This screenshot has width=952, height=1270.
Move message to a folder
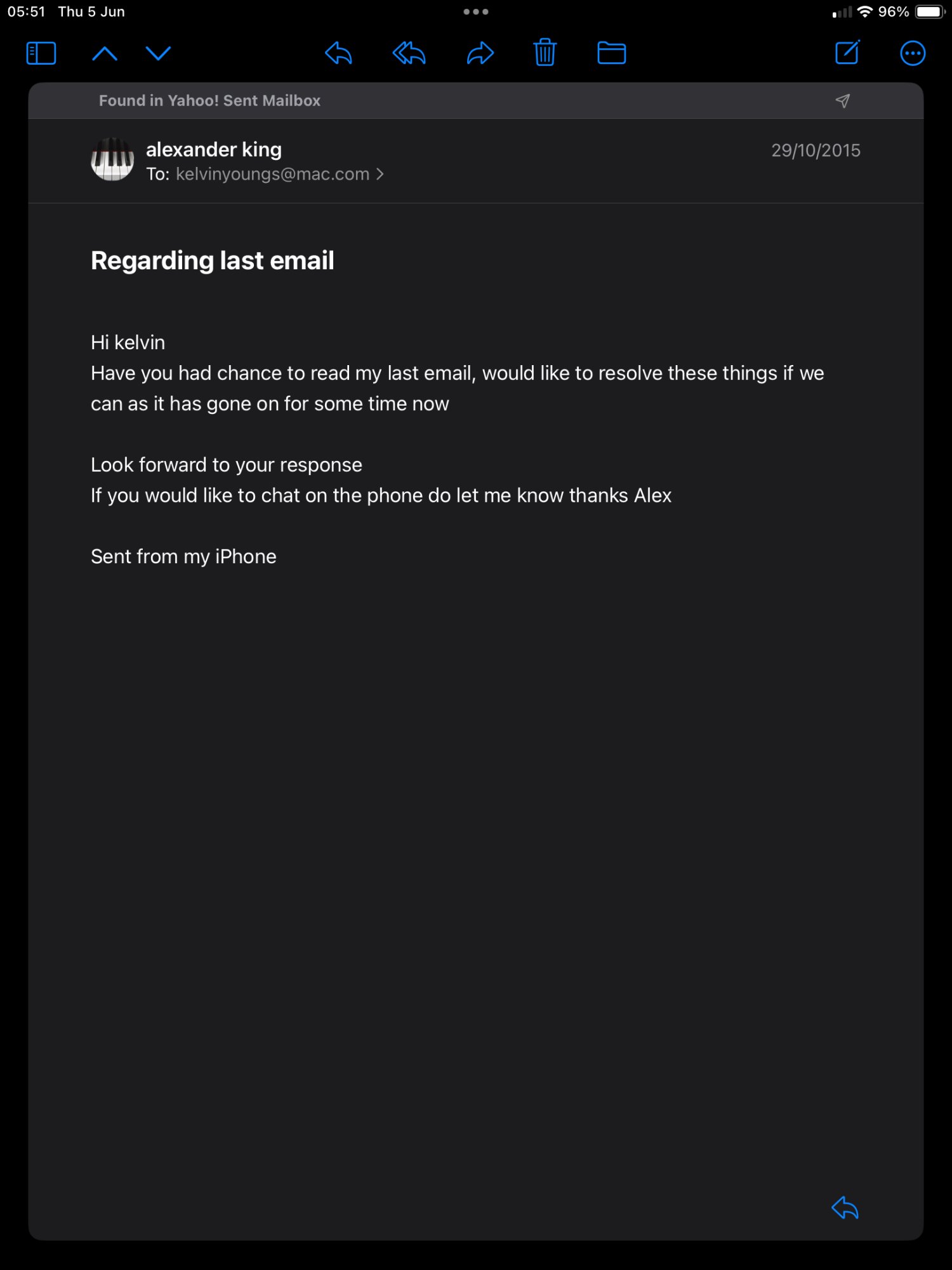[x=612, y=53]
